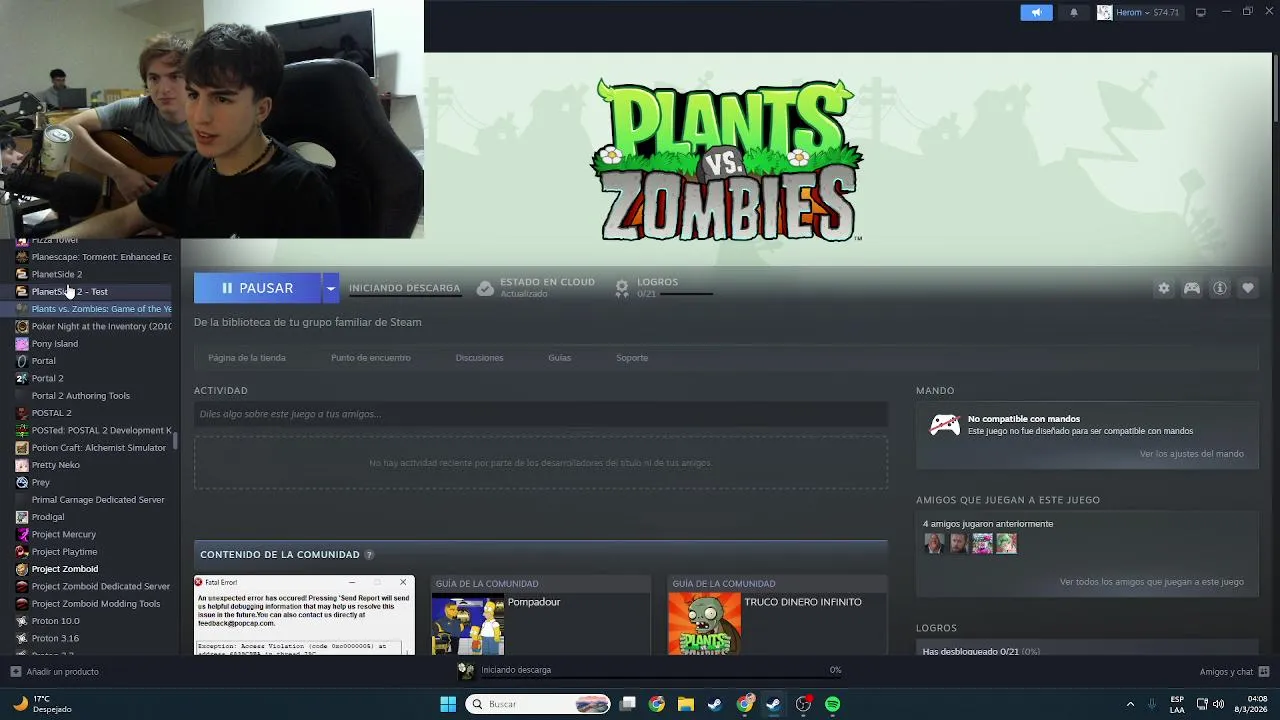Switch to Big Picture mode icon

click(1201, 12)
